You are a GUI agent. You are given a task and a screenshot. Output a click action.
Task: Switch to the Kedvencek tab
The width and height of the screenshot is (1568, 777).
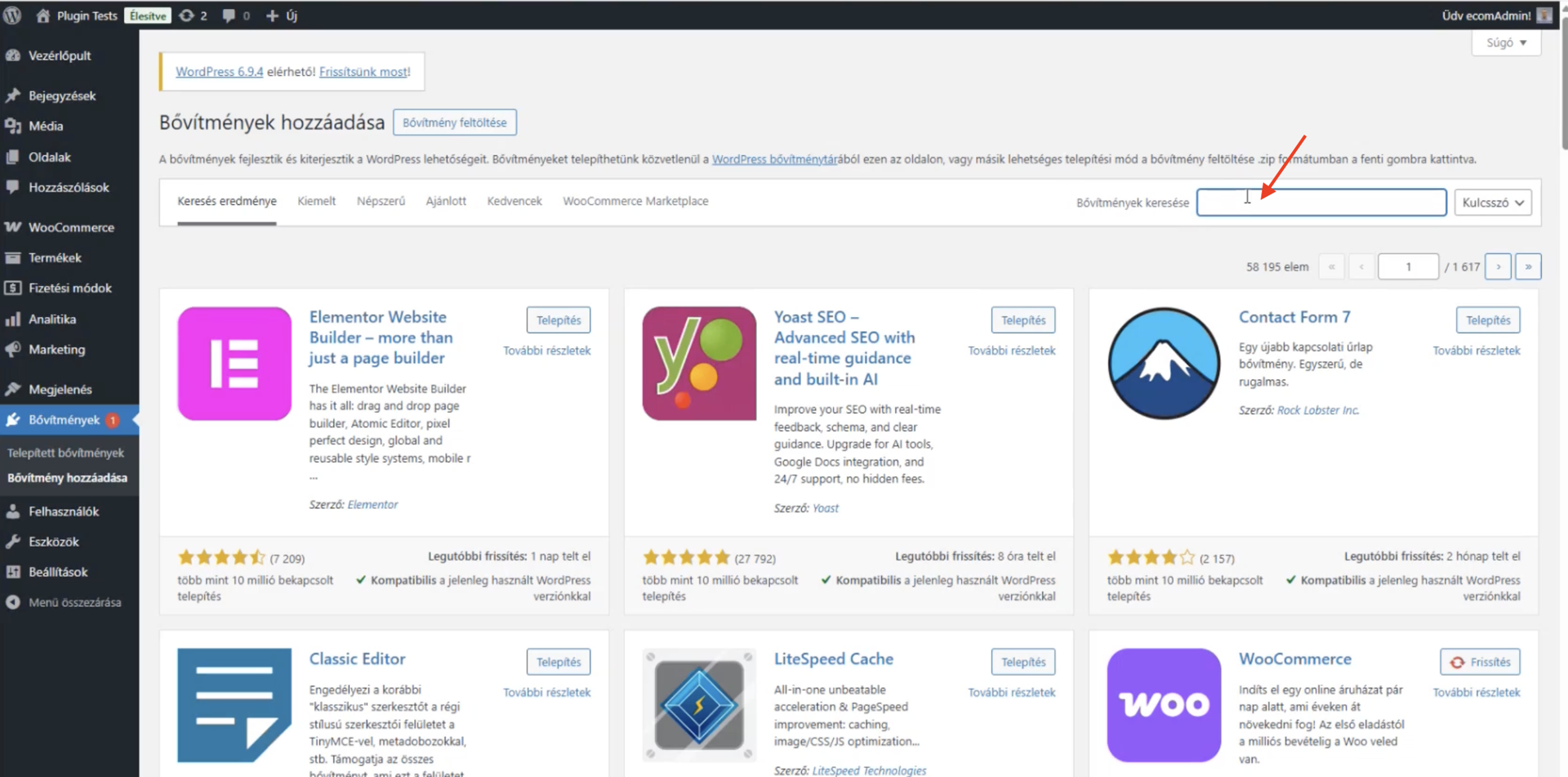pos(514,201)
